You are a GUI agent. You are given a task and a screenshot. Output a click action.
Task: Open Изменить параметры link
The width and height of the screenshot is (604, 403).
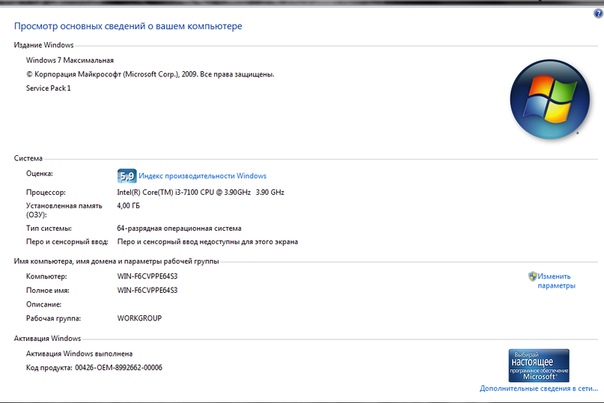click(x=556, y=281)
